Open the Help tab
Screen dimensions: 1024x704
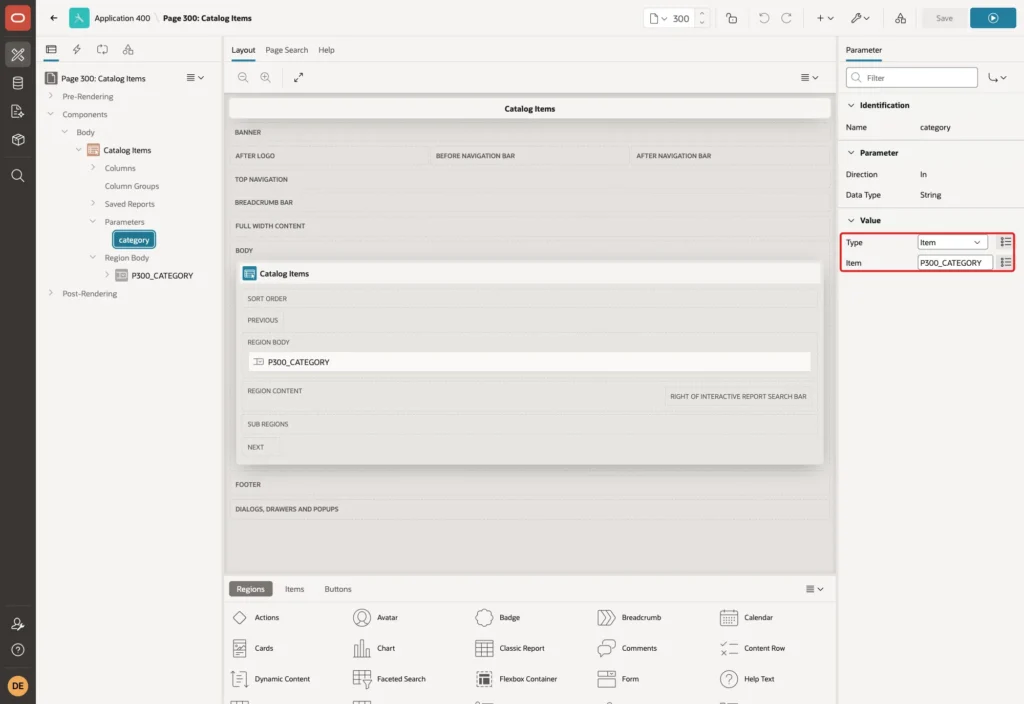(327, 50)
